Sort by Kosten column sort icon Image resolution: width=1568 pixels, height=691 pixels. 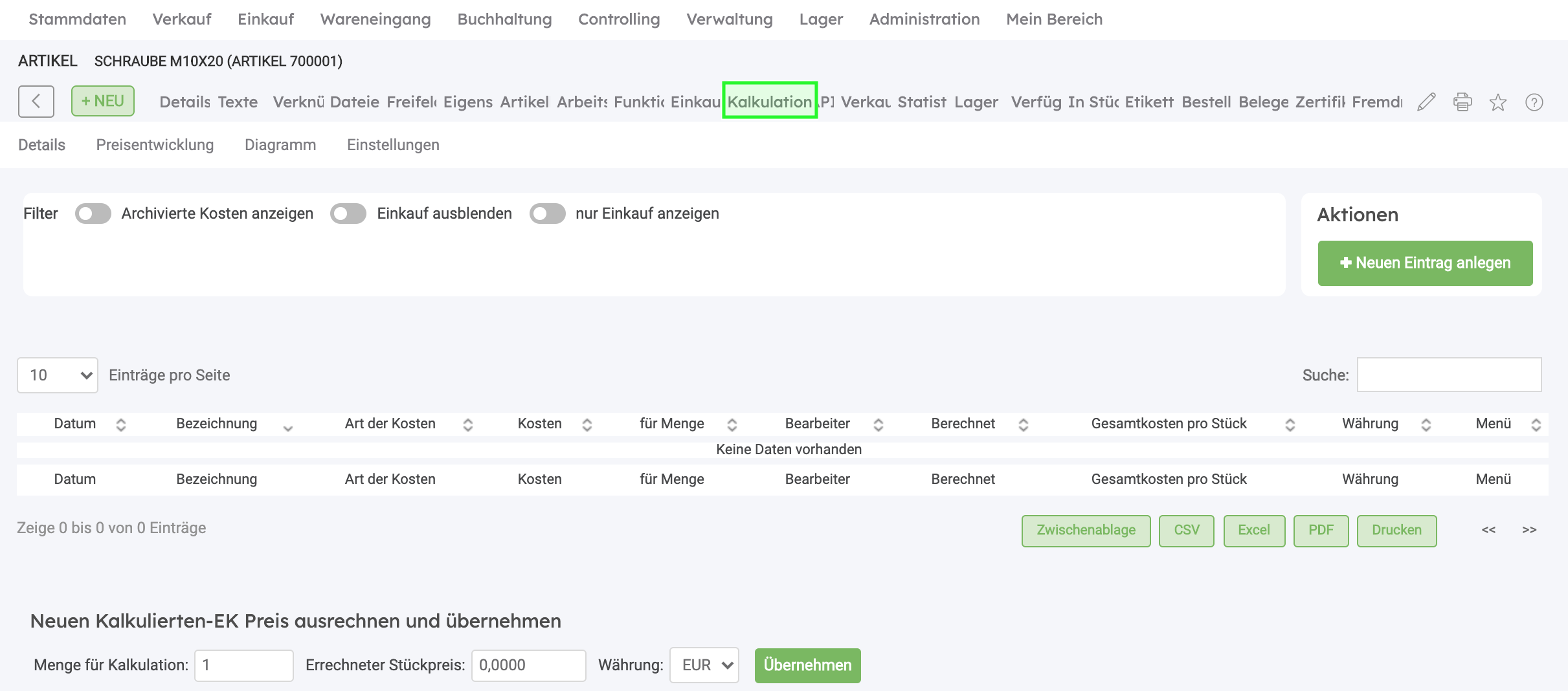coord(587,424)
